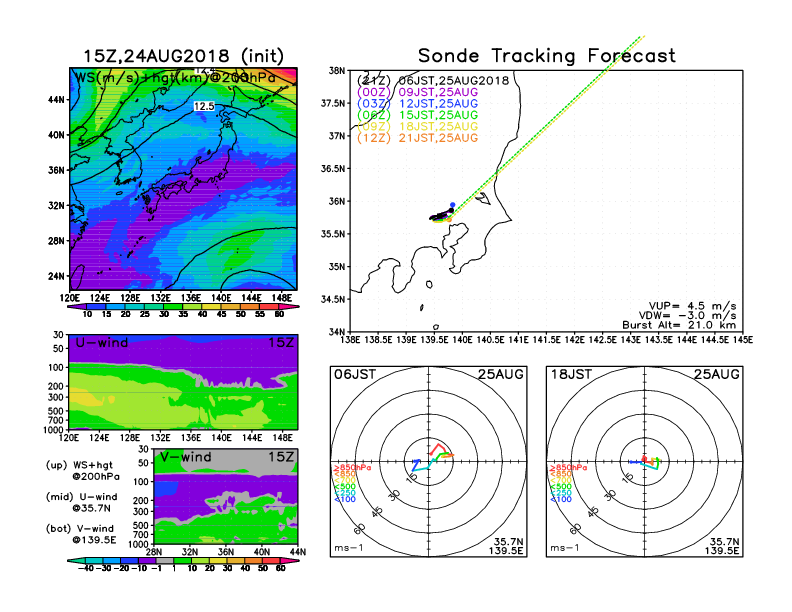Click the "(up) WS+hgt @200hPa" note
The width and height of the screenshot is (792, 612).
pyautogui.click(x=83, y=471)
